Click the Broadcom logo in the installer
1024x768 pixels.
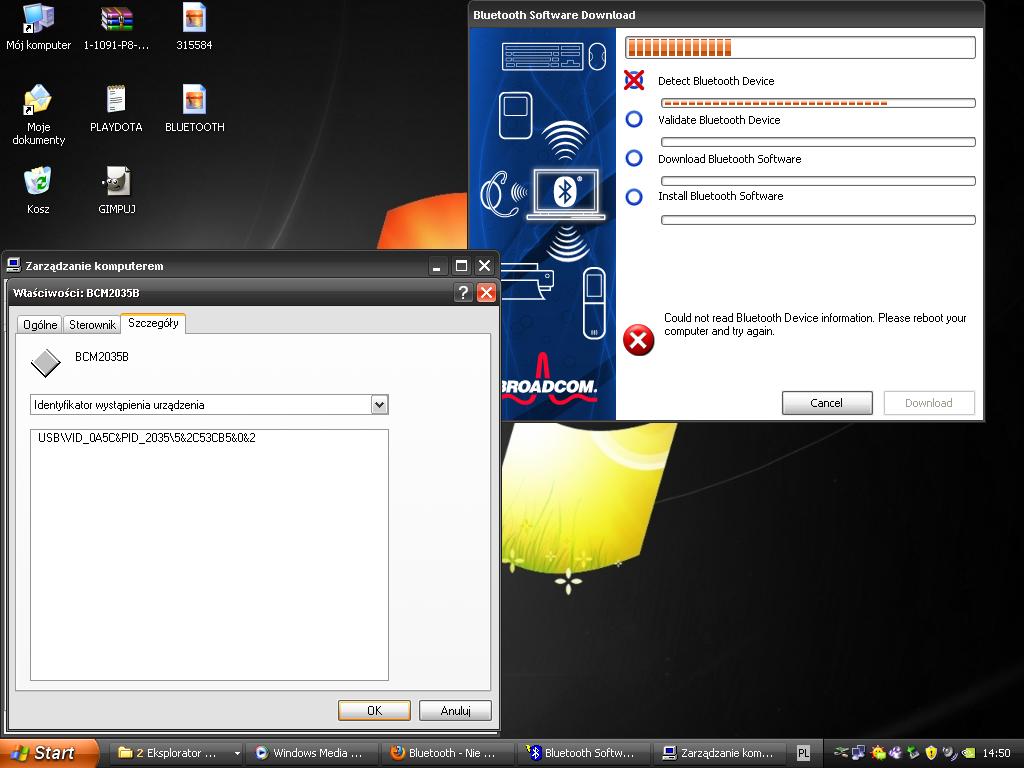[x=549, y=380]
